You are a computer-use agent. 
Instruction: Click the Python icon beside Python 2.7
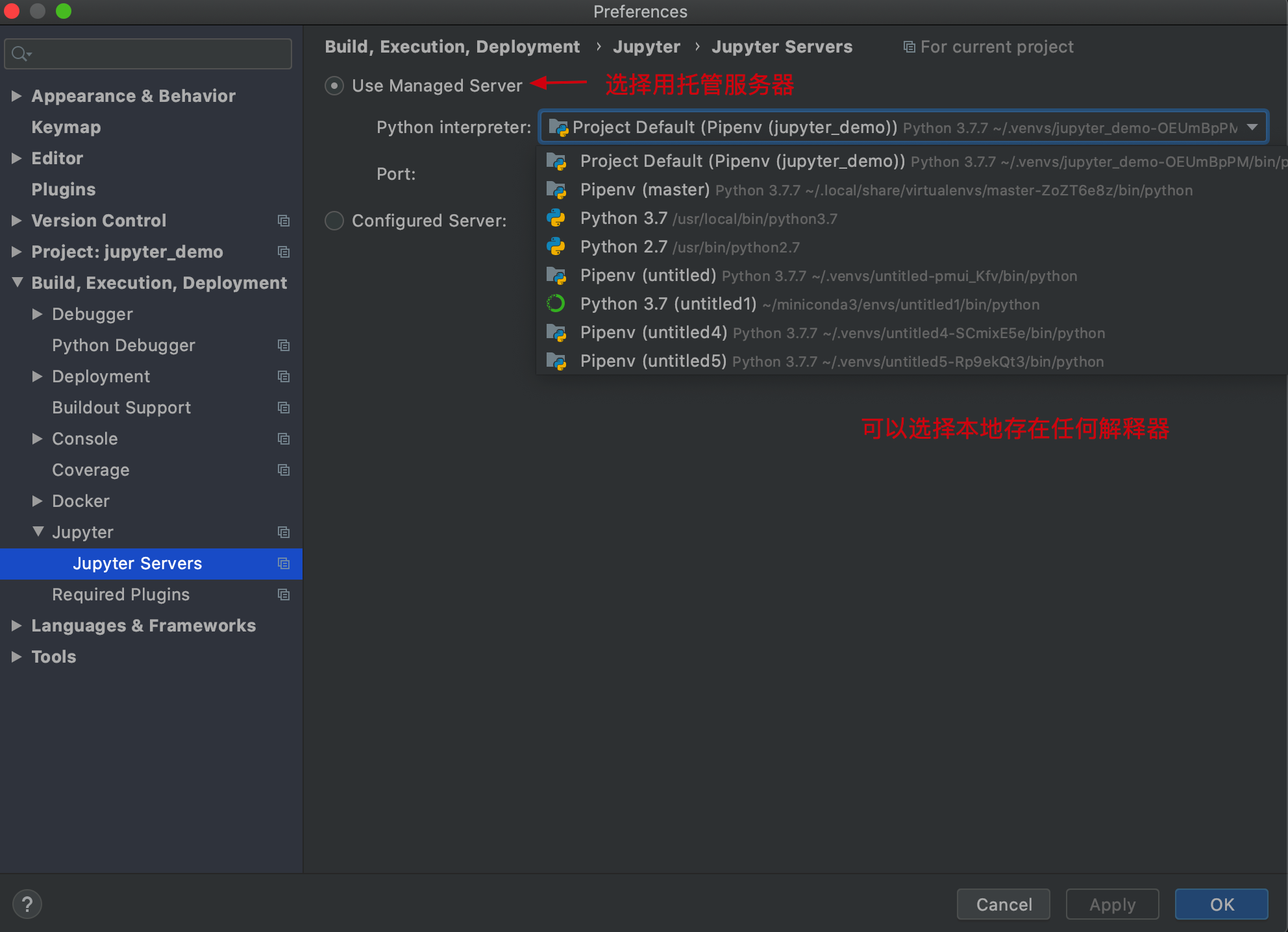point(556,247)
